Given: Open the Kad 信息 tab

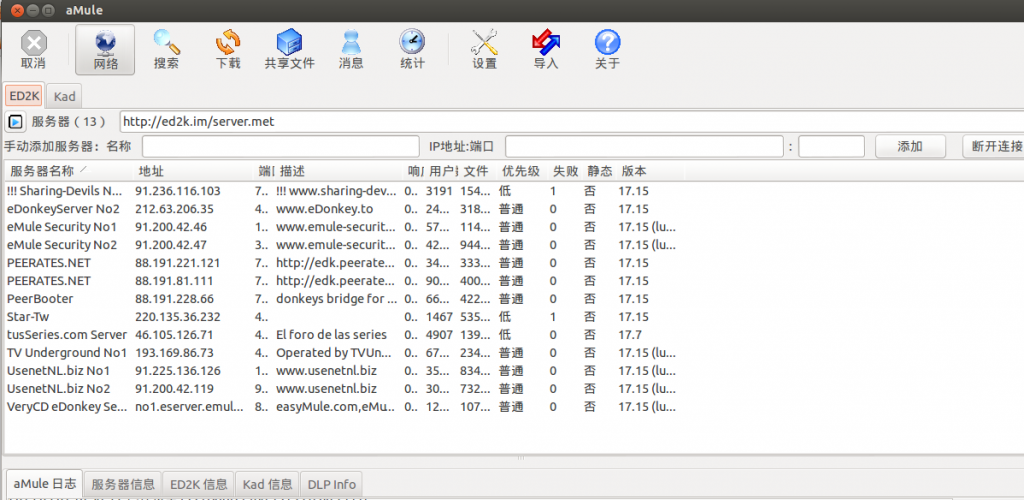Looking at the screenshot, I should [x=268, y=484].
